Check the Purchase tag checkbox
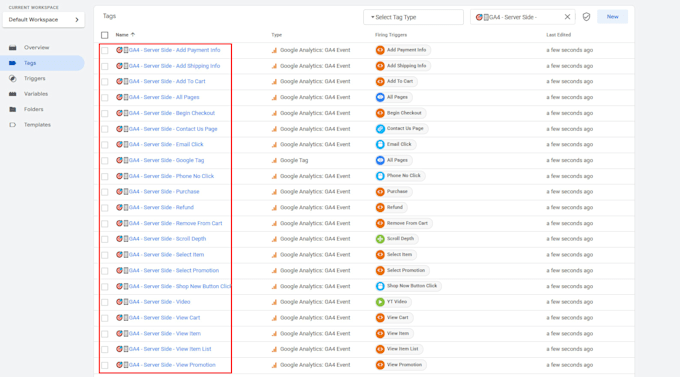 point(105,192)
